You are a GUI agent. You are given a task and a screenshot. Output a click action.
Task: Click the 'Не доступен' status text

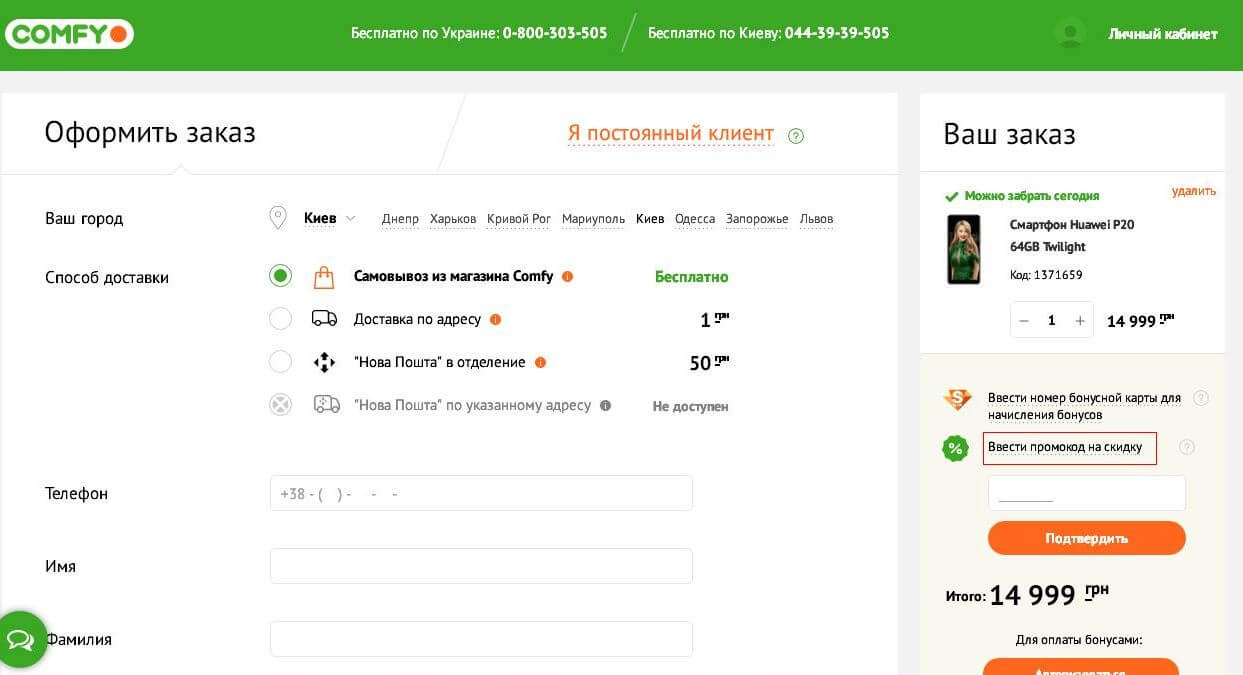coord(691,406)
